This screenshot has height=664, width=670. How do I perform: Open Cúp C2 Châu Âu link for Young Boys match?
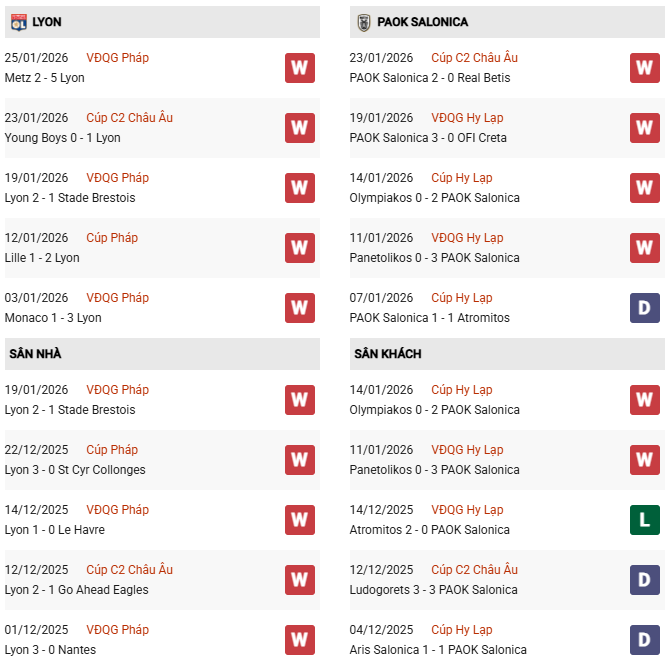129,118
